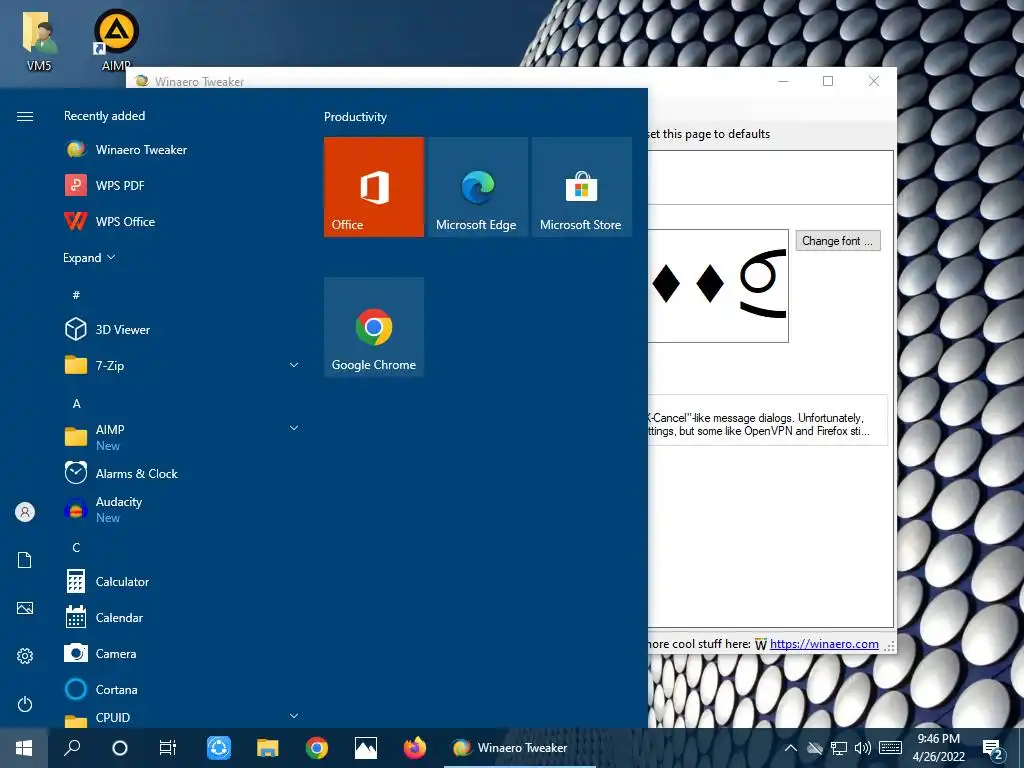1024x768 pixels.
Task: Jump to the A letter group
Action: [x=76, y=404]
